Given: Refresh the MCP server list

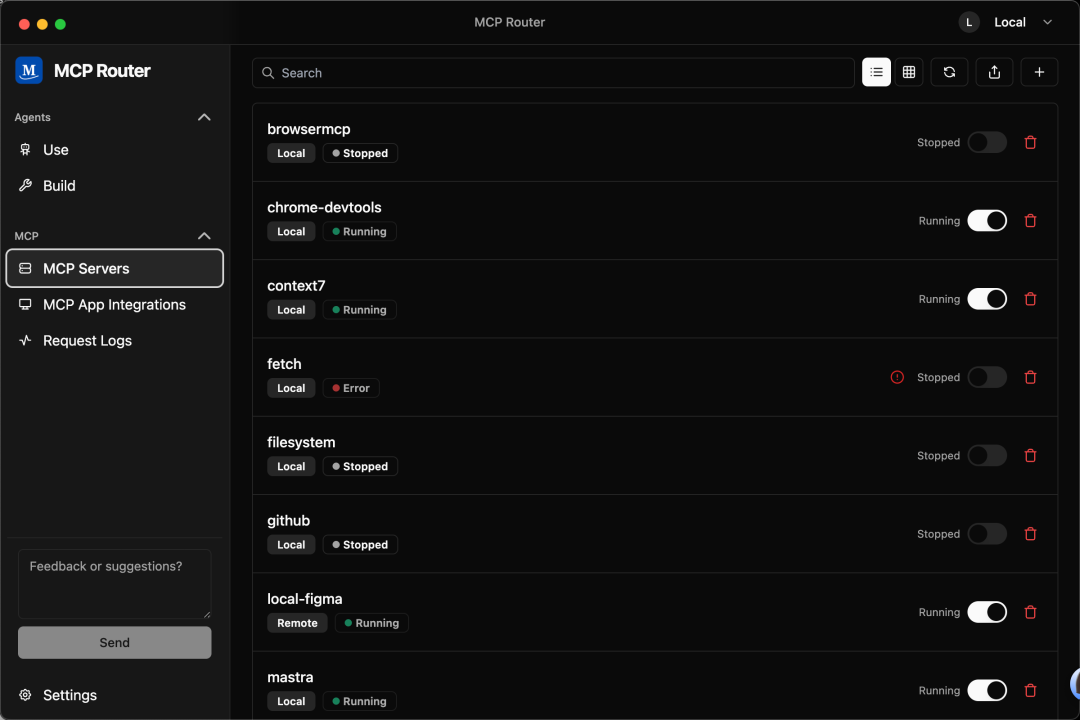Looking at the screenshot, I should point(949,72).
